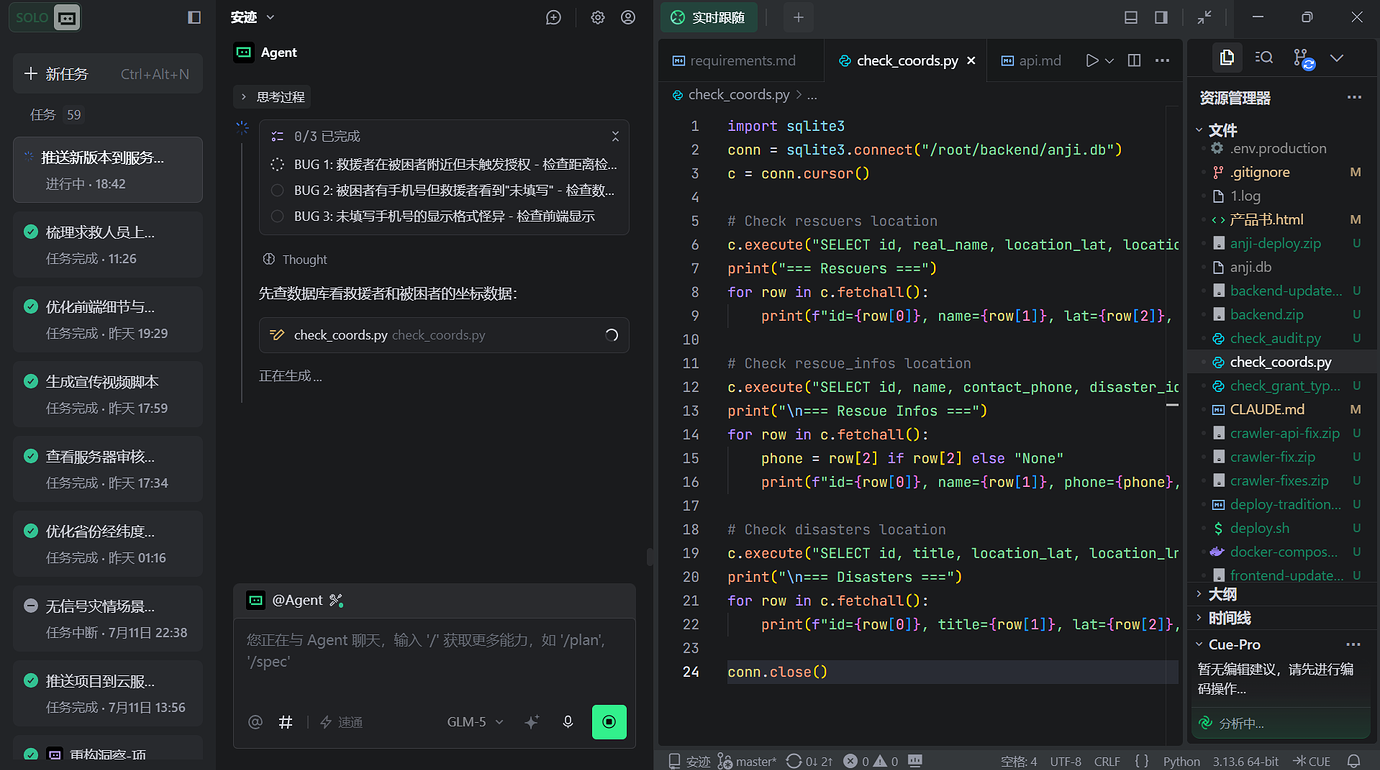Toggle the 速通 fast mode
The image size is (1380, 770).
[x=341, y=722]
